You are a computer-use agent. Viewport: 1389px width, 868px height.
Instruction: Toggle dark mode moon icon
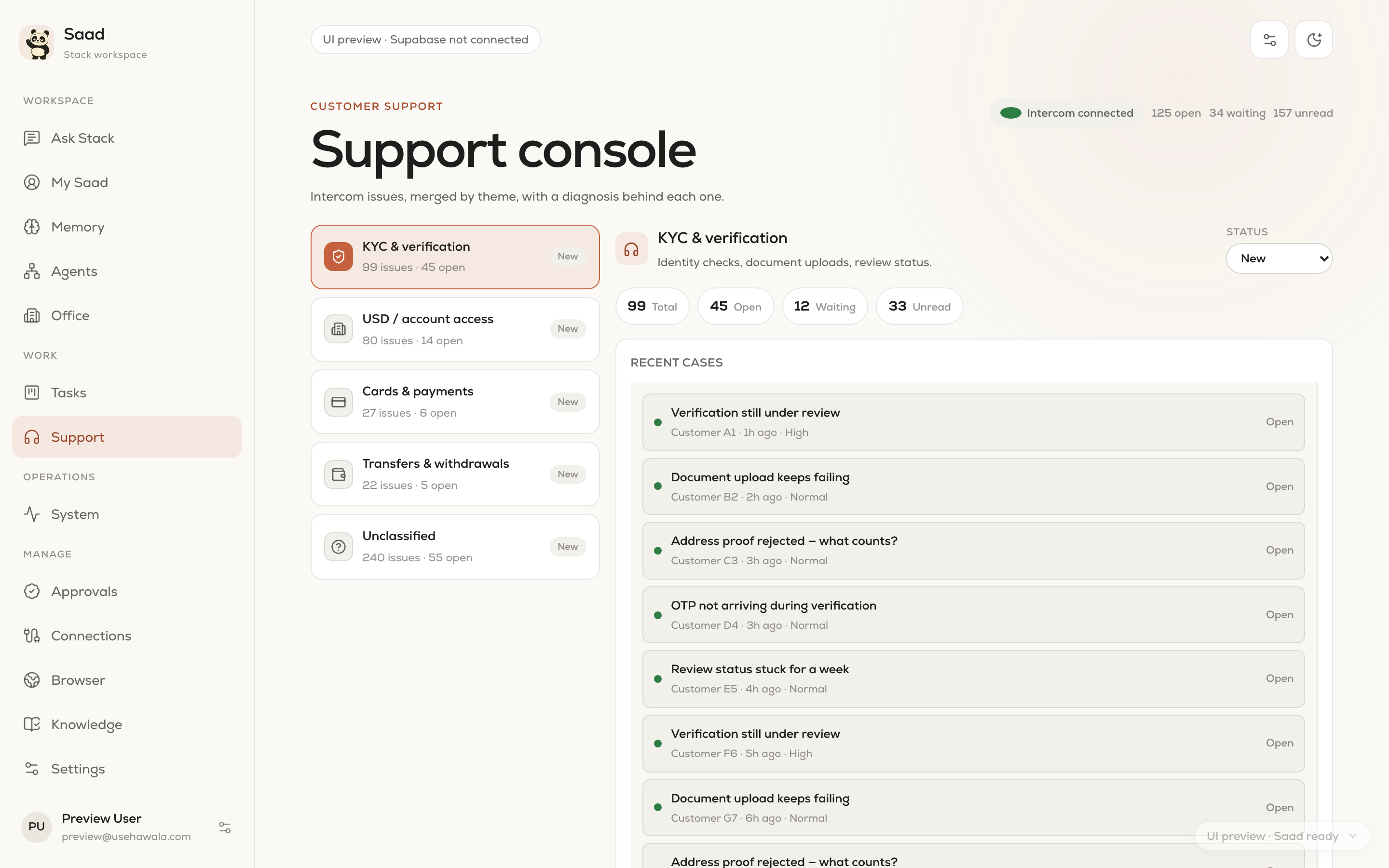pyautogui.click(x=1314, y=40)
